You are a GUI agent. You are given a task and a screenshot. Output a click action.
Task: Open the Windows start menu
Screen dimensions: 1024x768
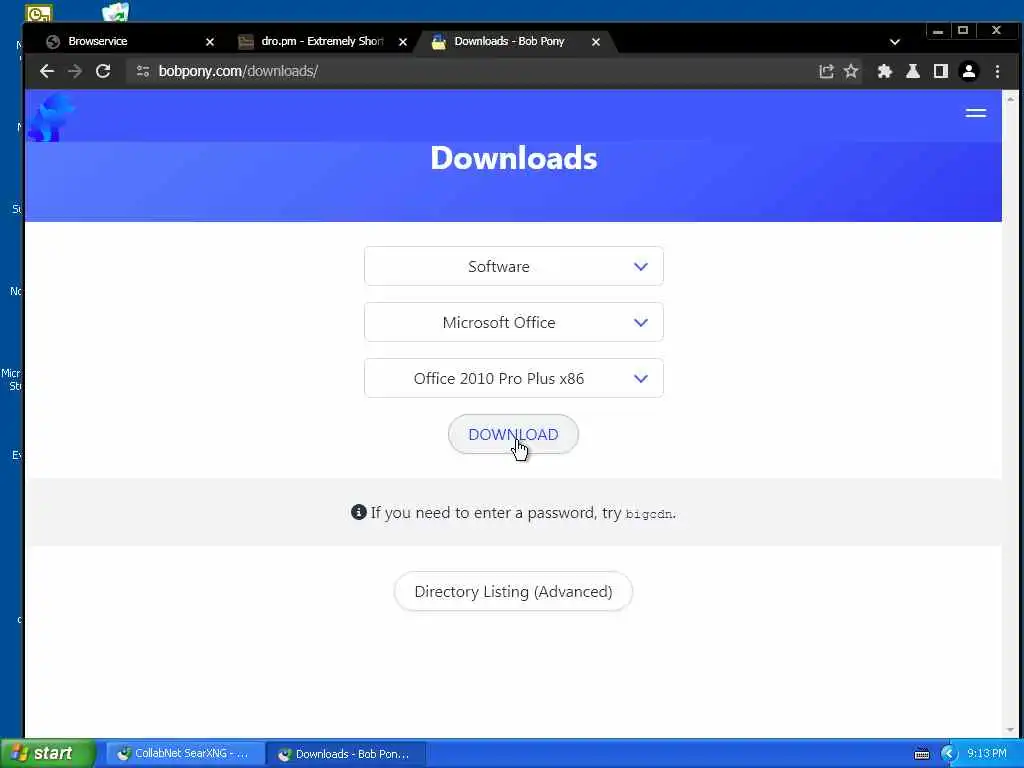click(x=47, y=754)
